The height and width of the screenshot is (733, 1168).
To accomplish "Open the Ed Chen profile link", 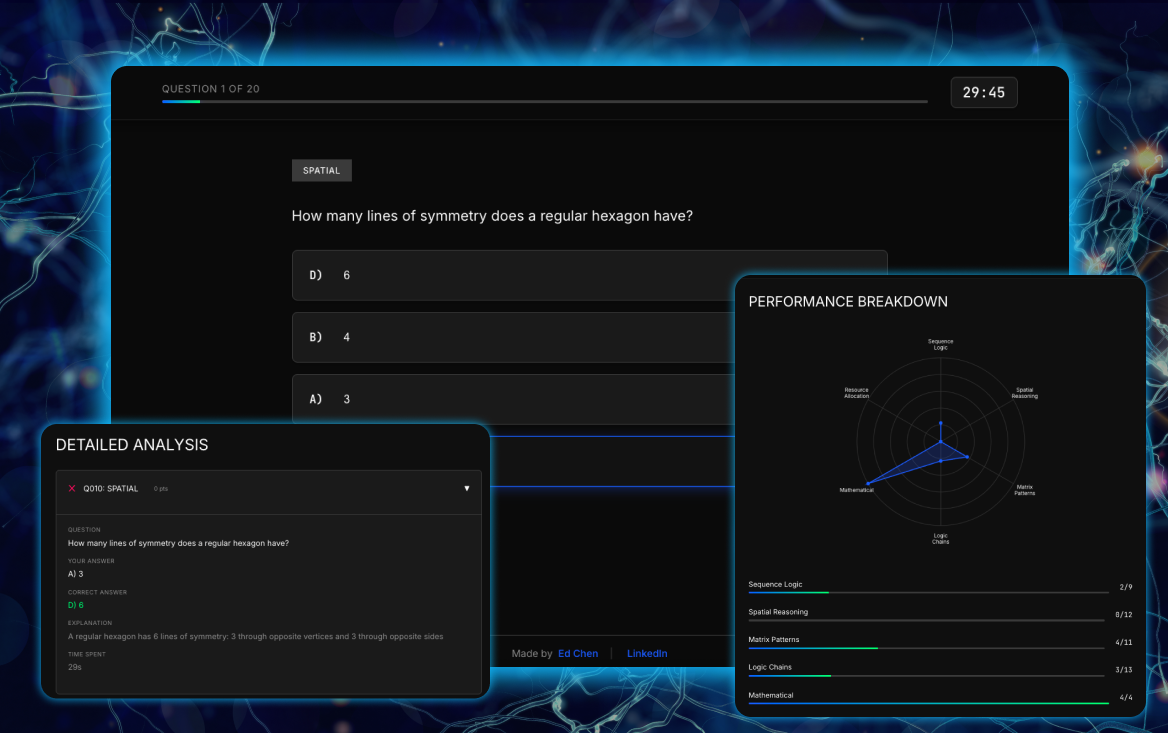I will pos(577,653).
